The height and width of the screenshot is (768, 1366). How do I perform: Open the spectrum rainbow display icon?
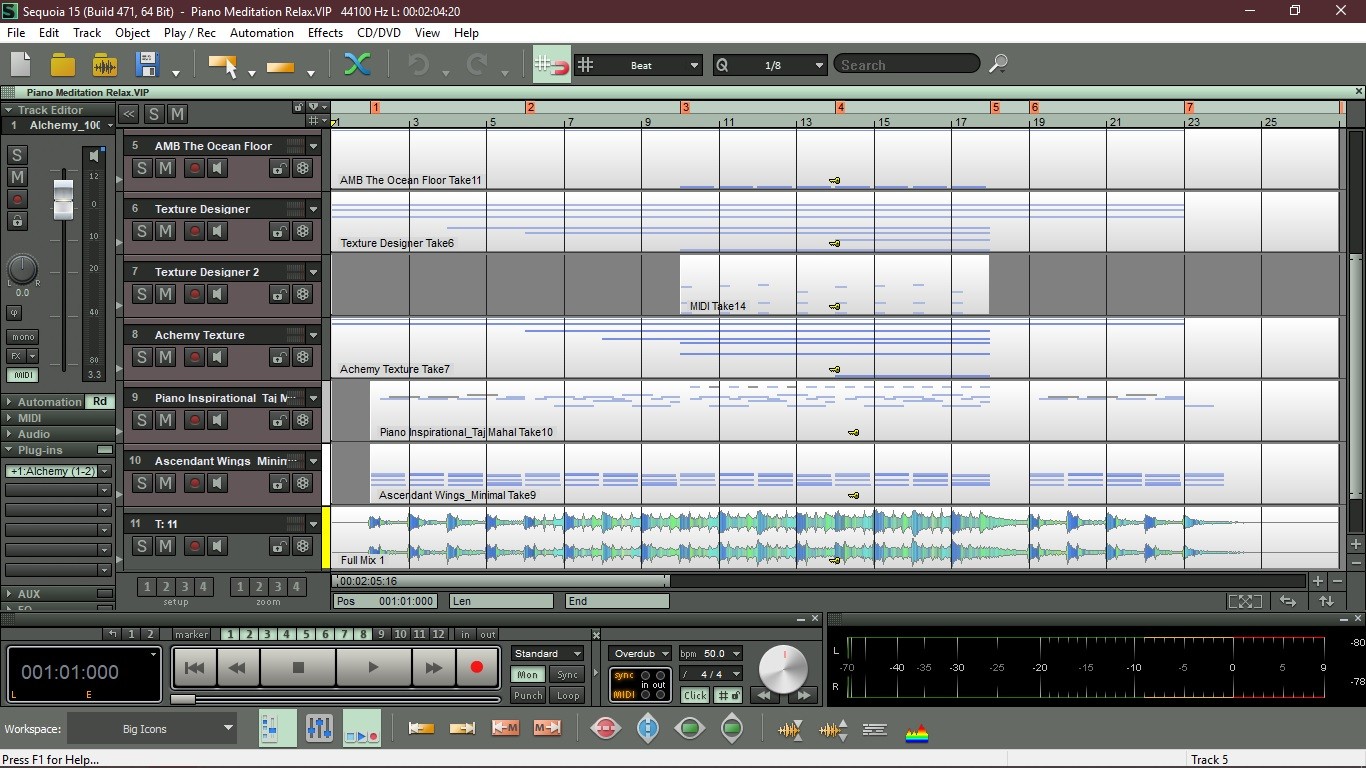coord(917,732)
